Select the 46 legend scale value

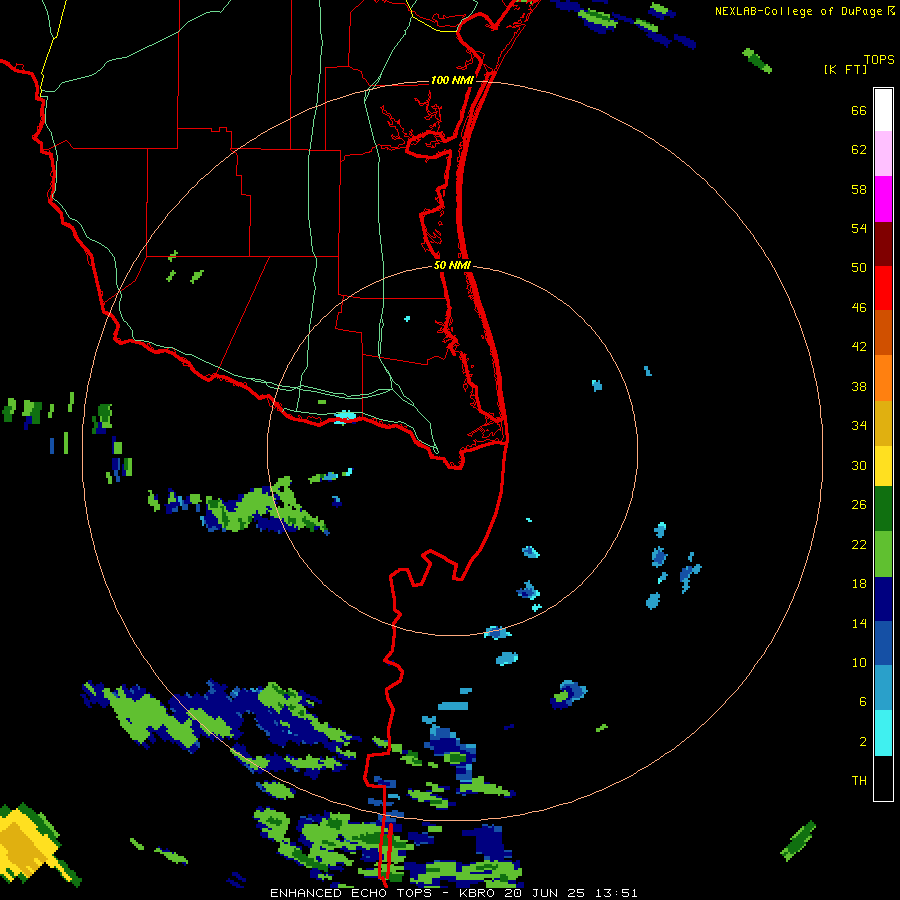point(859,308)
